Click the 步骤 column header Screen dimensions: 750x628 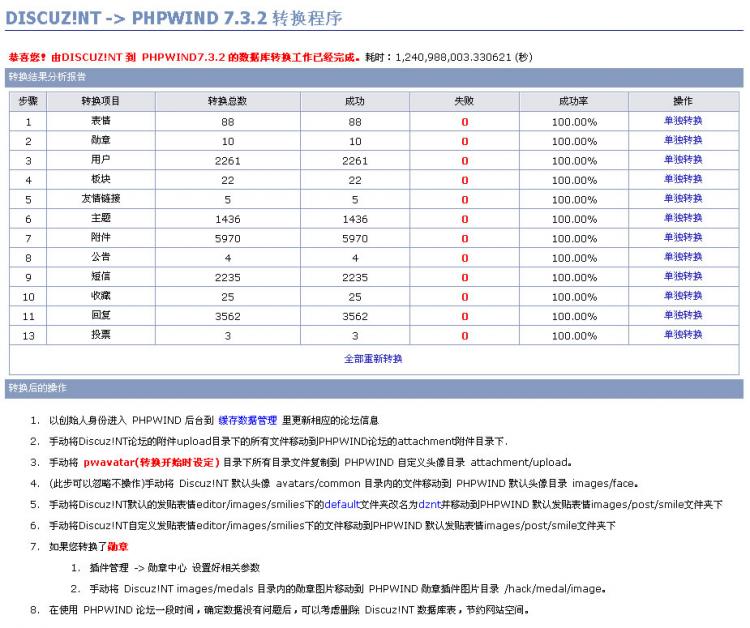pyautogui.click(x=28, y=101)
